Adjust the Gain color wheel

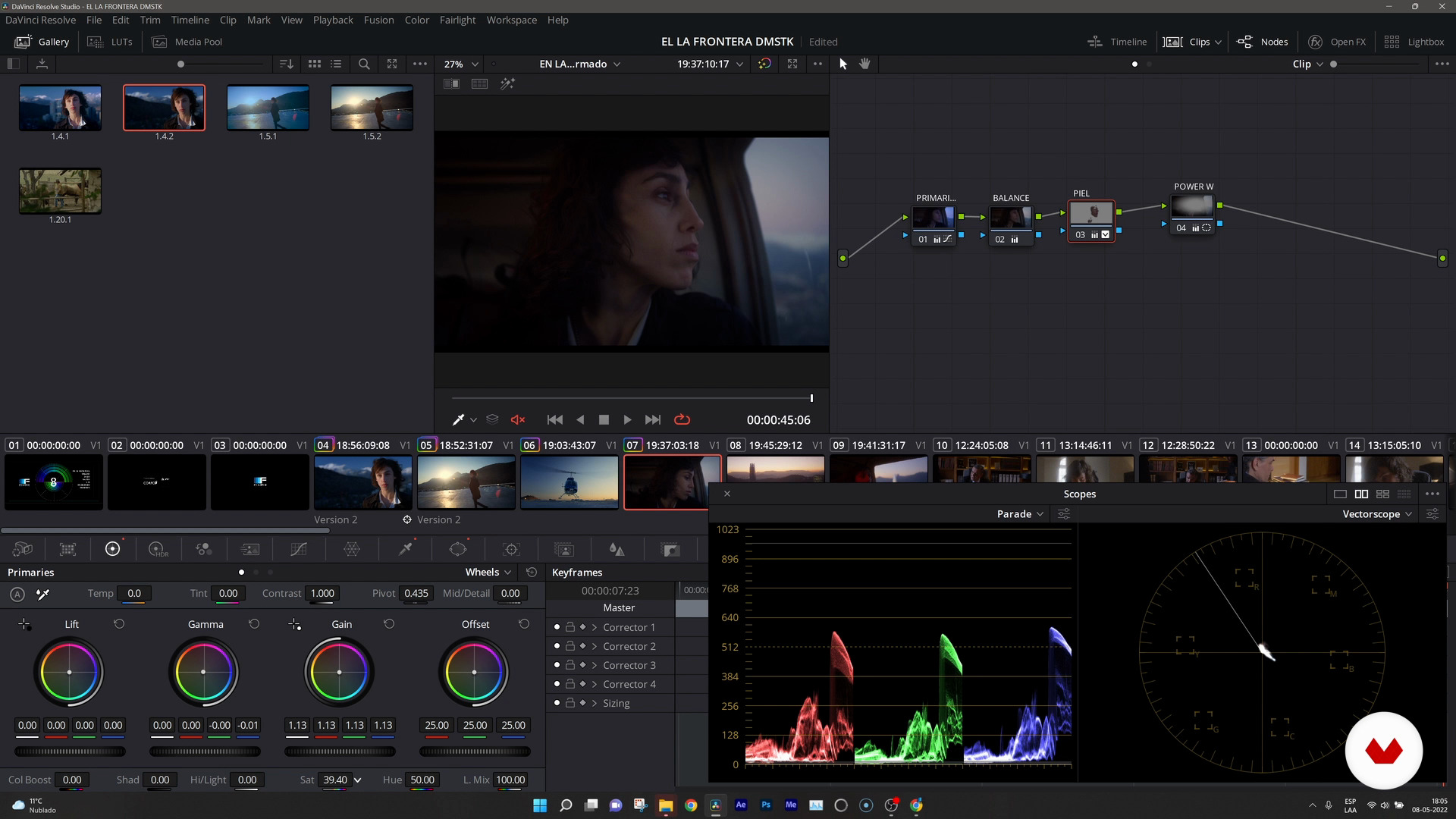pyautogui.click(x=339, y=672)
